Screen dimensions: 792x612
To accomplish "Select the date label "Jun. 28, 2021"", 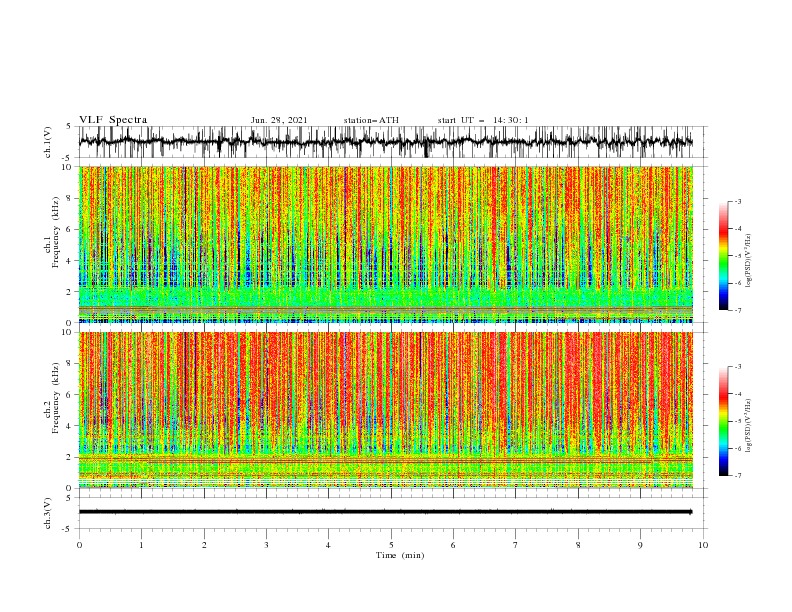I will (279, 120).
